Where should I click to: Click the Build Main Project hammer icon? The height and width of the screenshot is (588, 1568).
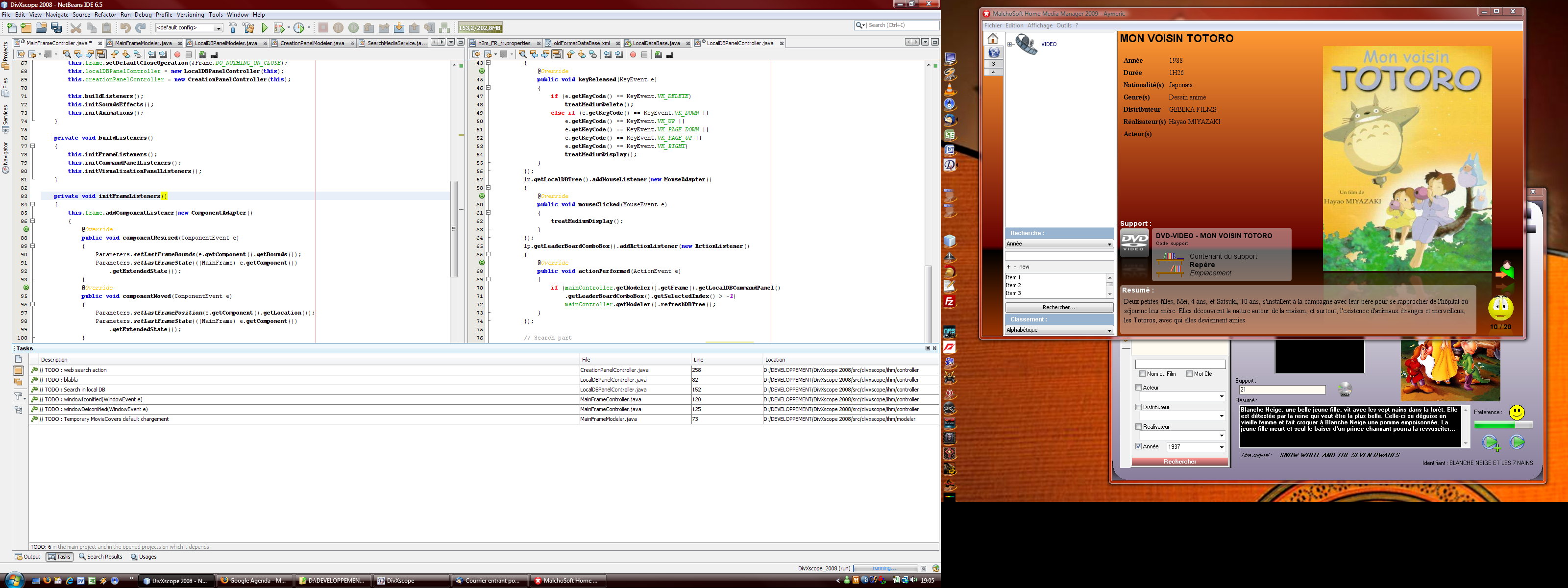click(233, 27)
